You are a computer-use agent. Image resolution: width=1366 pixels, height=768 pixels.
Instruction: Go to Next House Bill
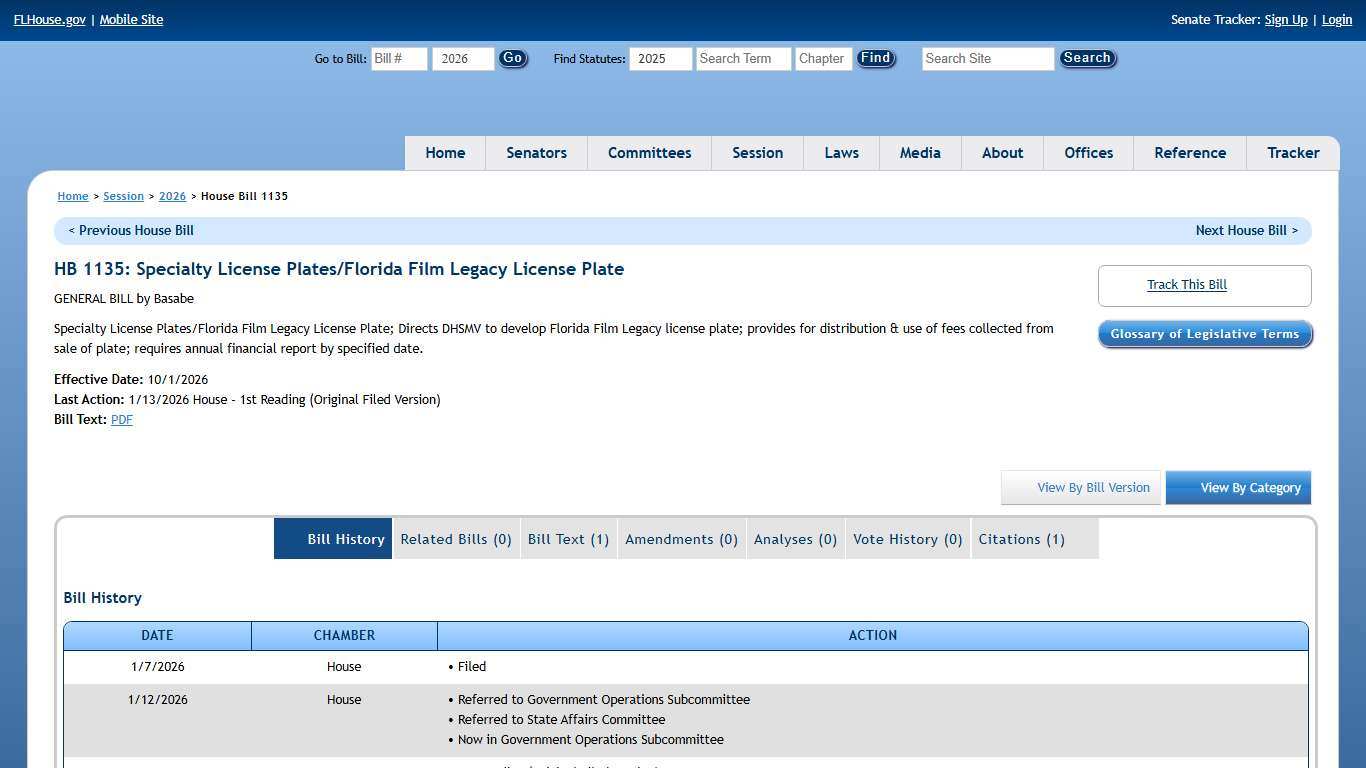1246,231
